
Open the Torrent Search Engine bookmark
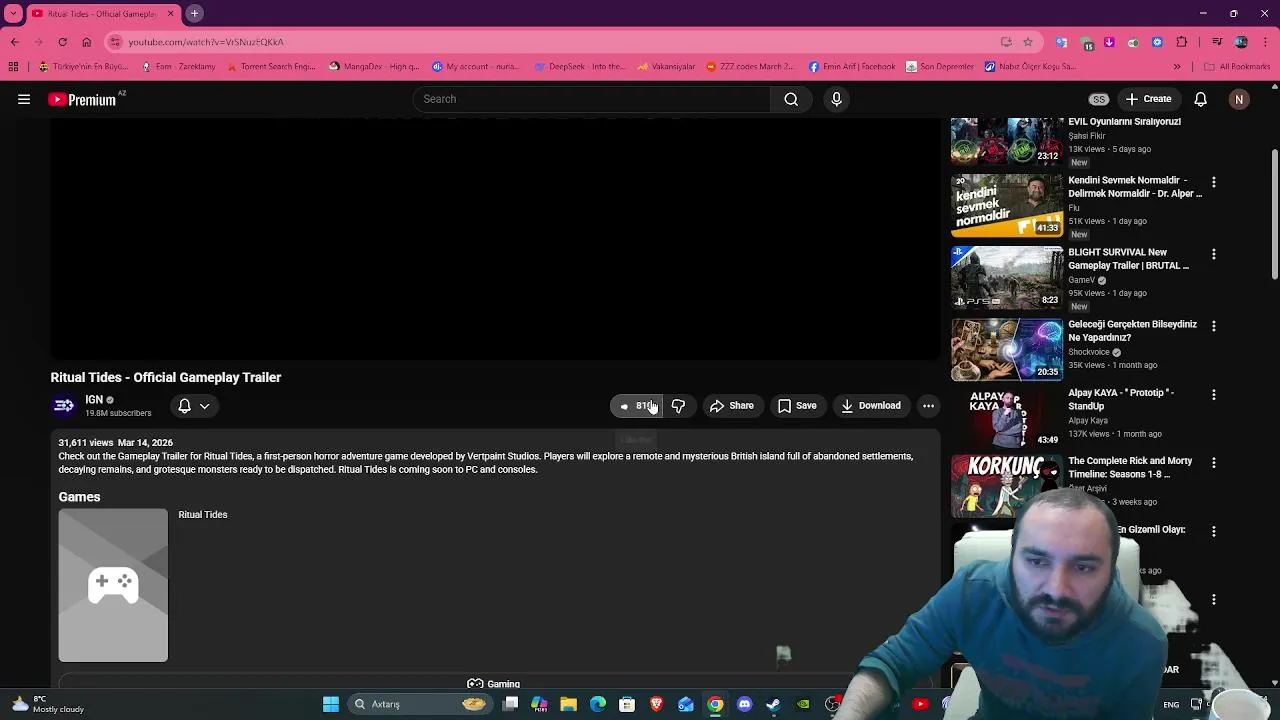tap(272, 67)
